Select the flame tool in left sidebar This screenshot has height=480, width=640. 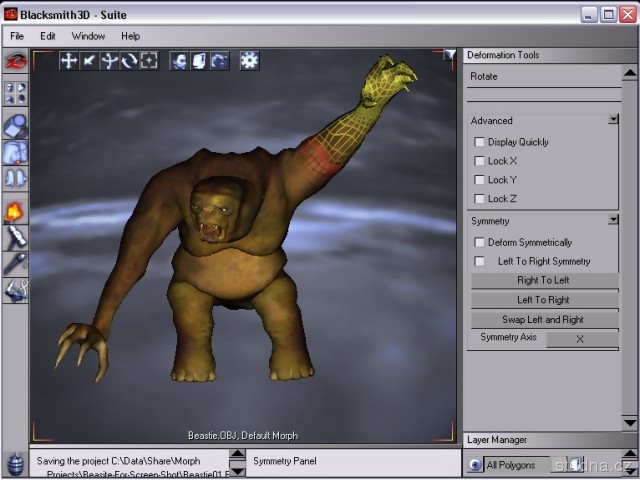[x=15, y=211]
